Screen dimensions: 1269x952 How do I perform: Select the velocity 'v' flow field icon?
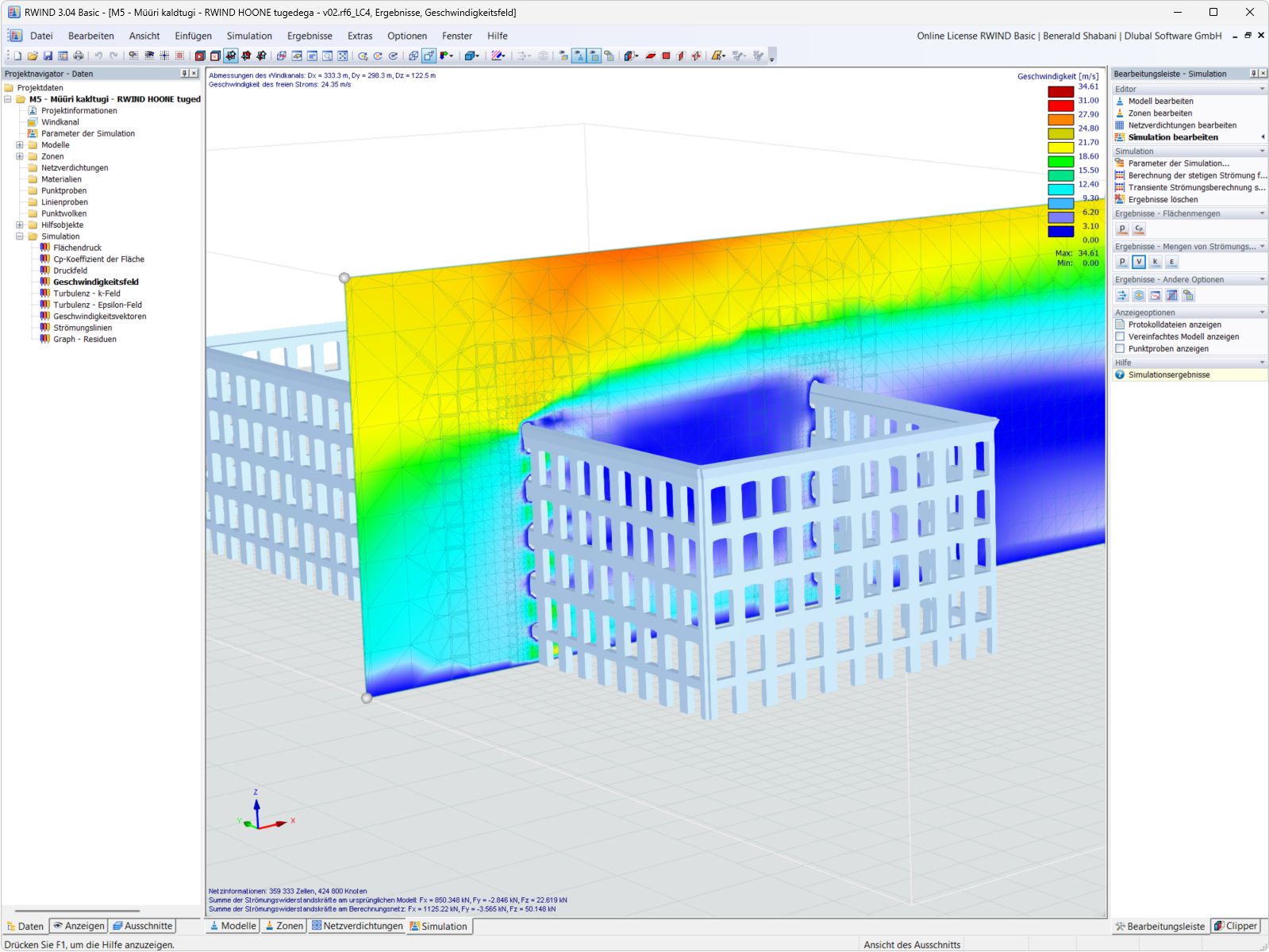pyautogui.click(x=1139, y=262)
